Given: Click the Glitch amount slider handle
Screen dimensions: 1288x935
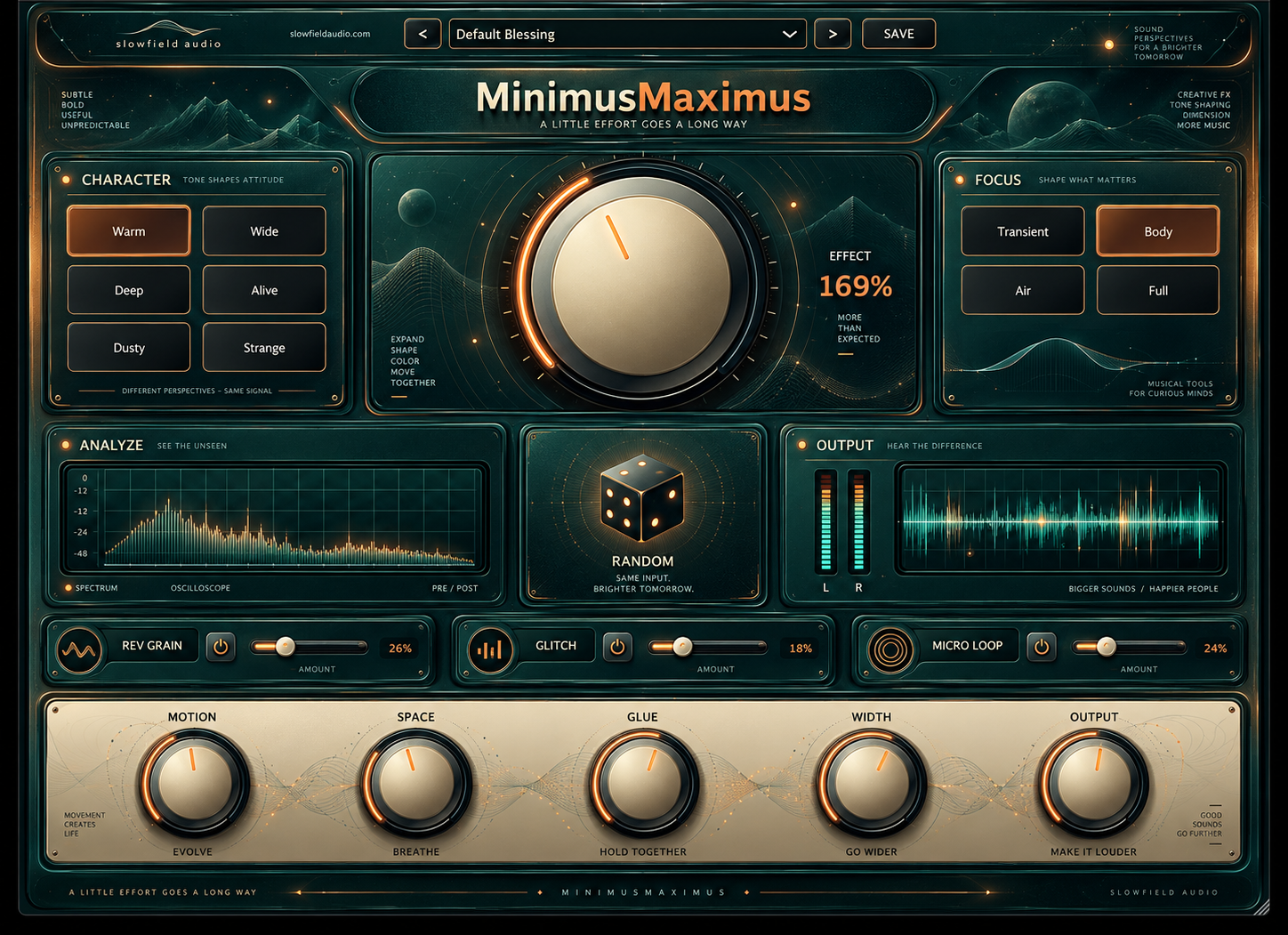Looking at the screenshot, I should coord(682,647).
